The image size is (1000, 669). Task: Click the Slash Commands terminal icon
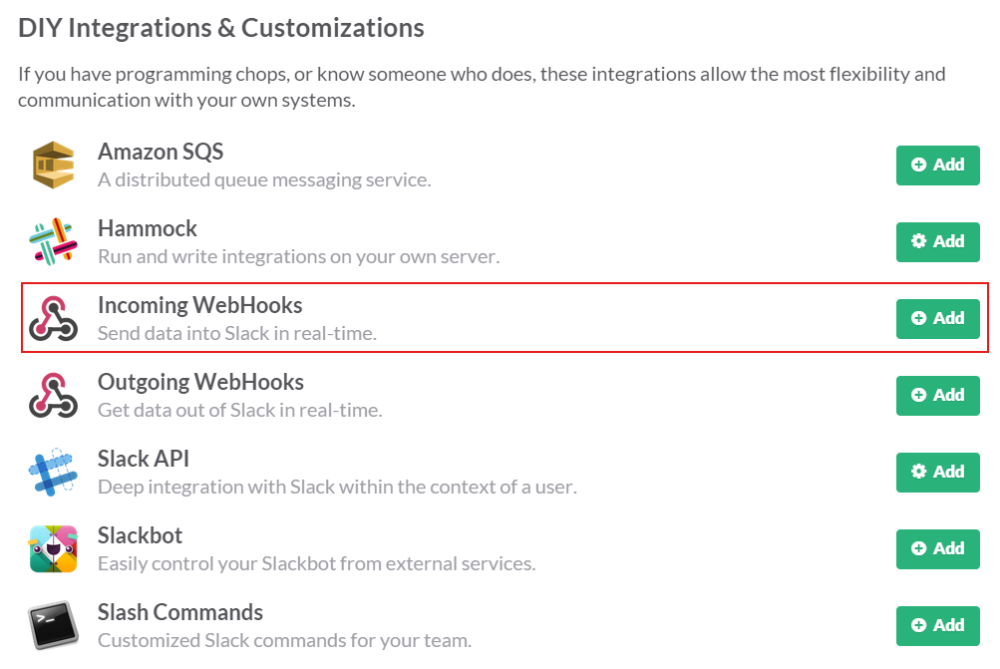point(53,625)
